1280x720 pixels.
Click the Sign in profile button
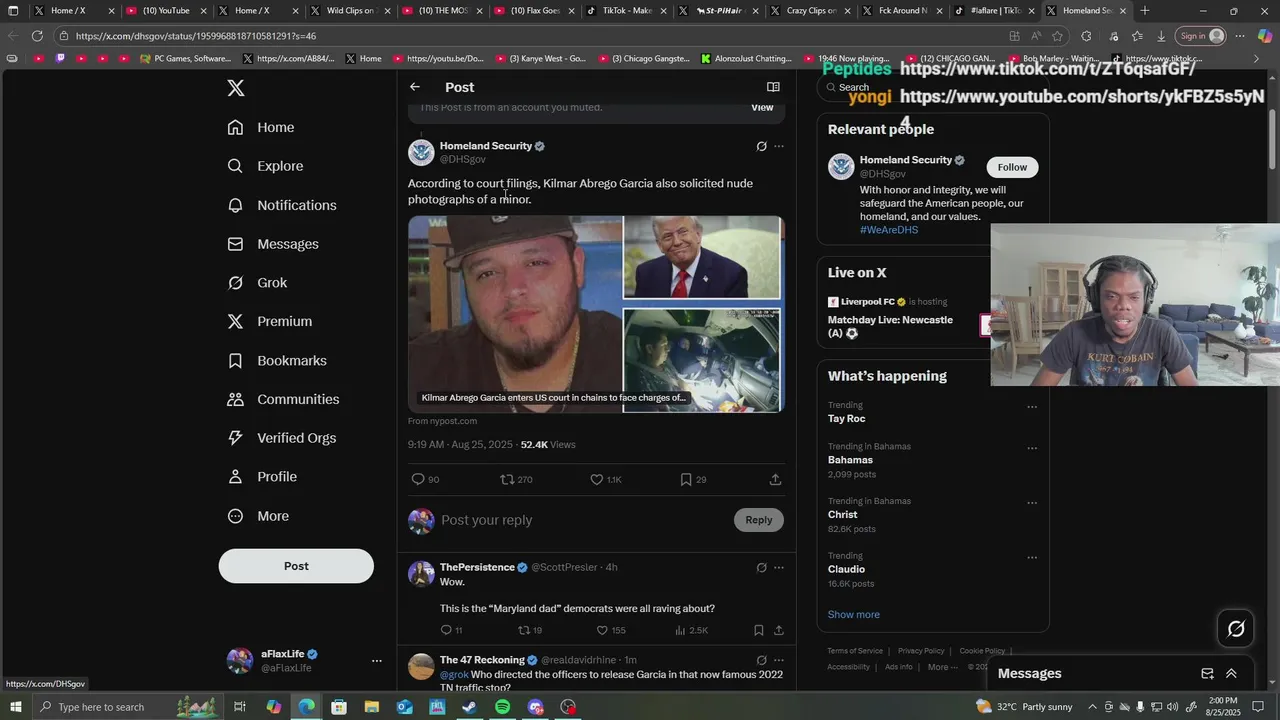[x=1201, y=36]
